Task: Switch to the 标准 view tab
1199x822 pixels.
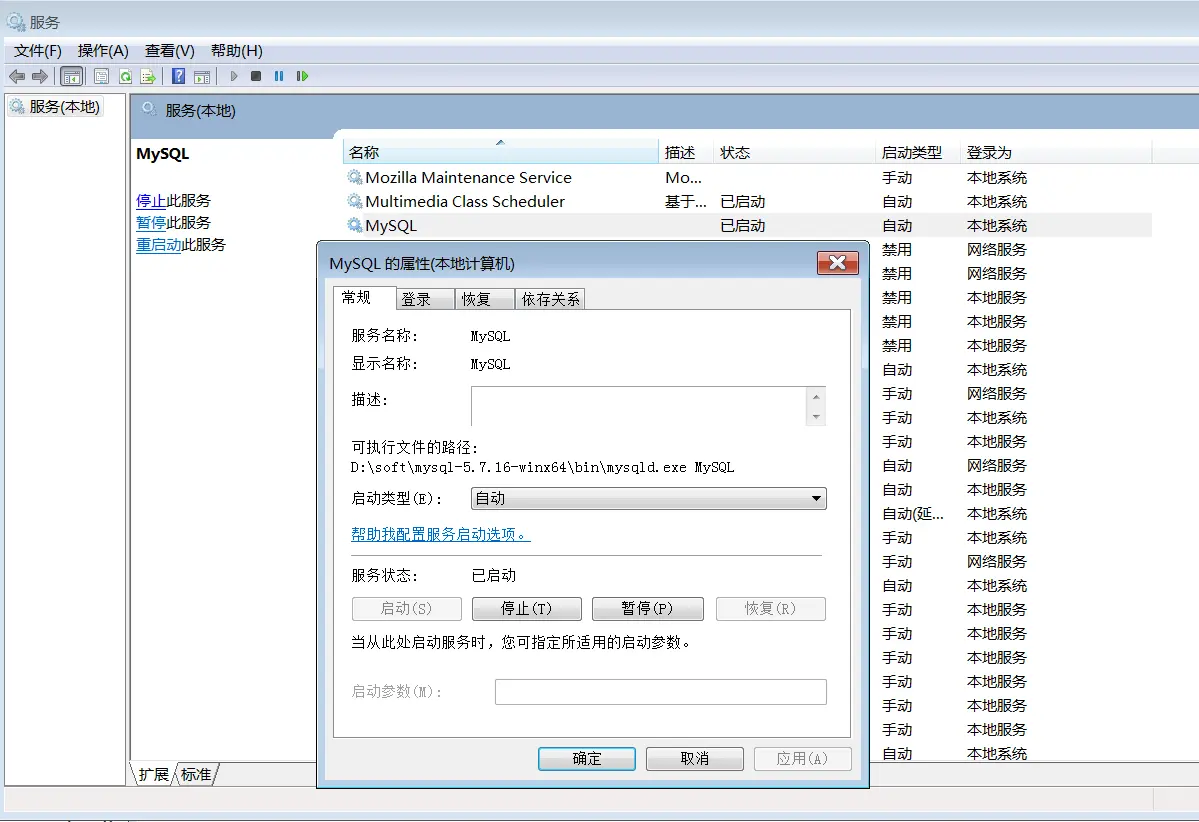Action: 197,774
